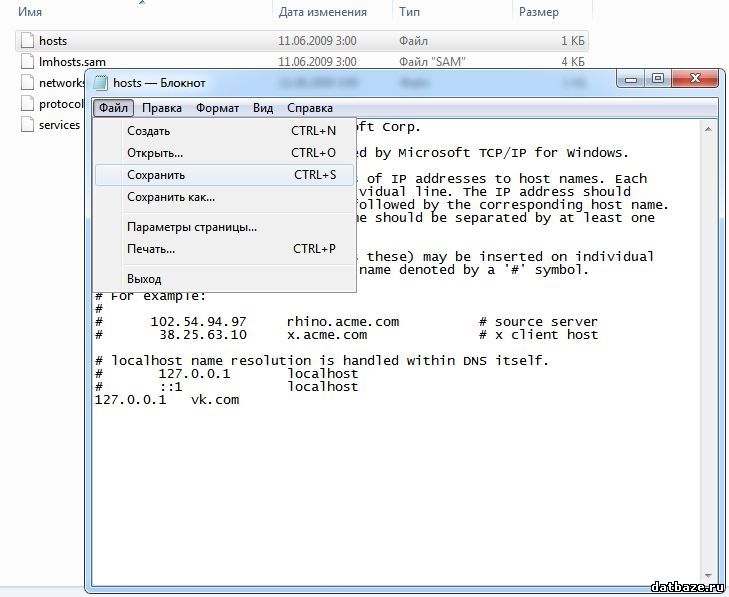Open the Справка menu
This screenshot has height=597, width=729.
coord(310,108)
